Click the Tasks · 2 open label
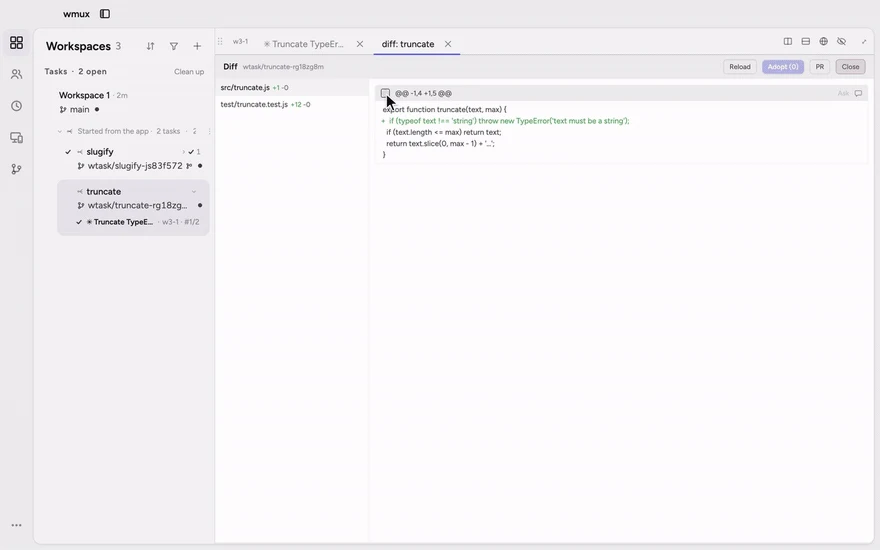This screenshot has width=880, height=550. click(x=76, y=71)
